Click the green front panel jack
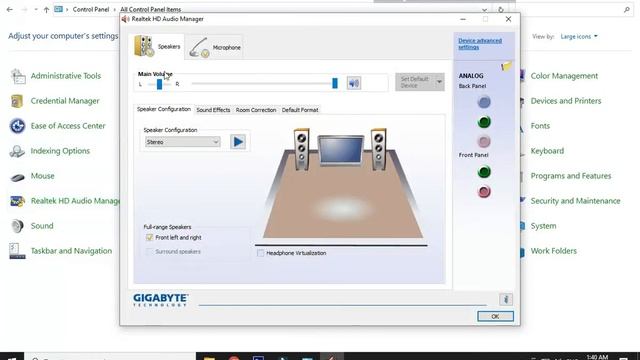Viewport: 640px width, 360px height. pyautogui.click(x=484, y=172)
